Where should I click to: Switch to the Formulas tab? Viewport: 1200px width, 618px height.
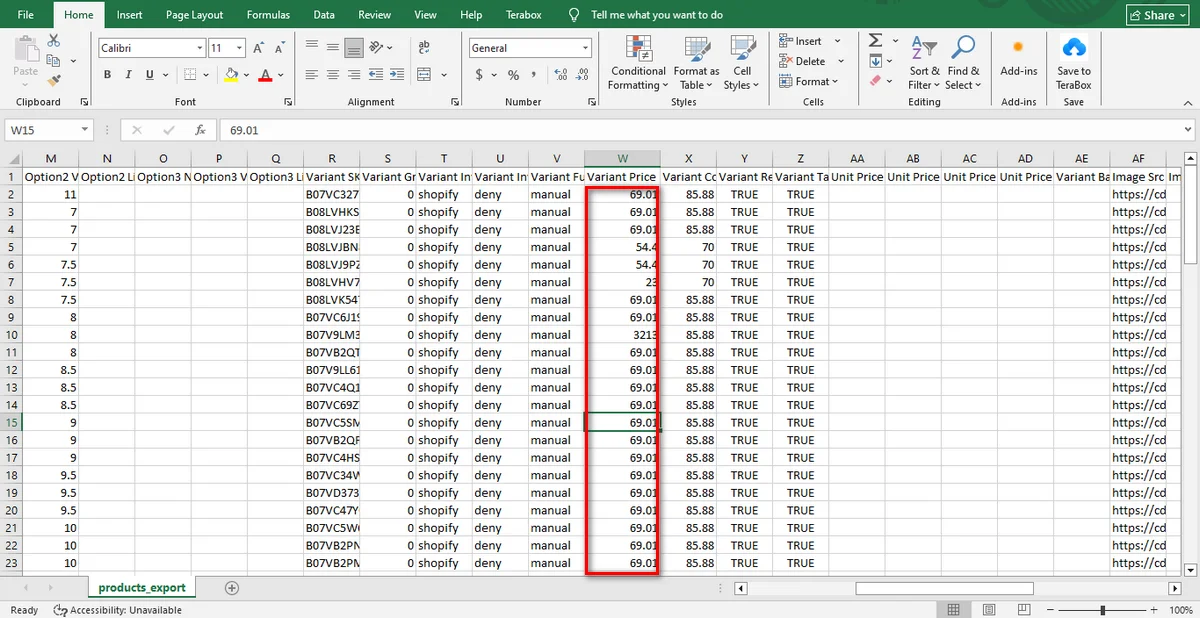coord(268,15)
